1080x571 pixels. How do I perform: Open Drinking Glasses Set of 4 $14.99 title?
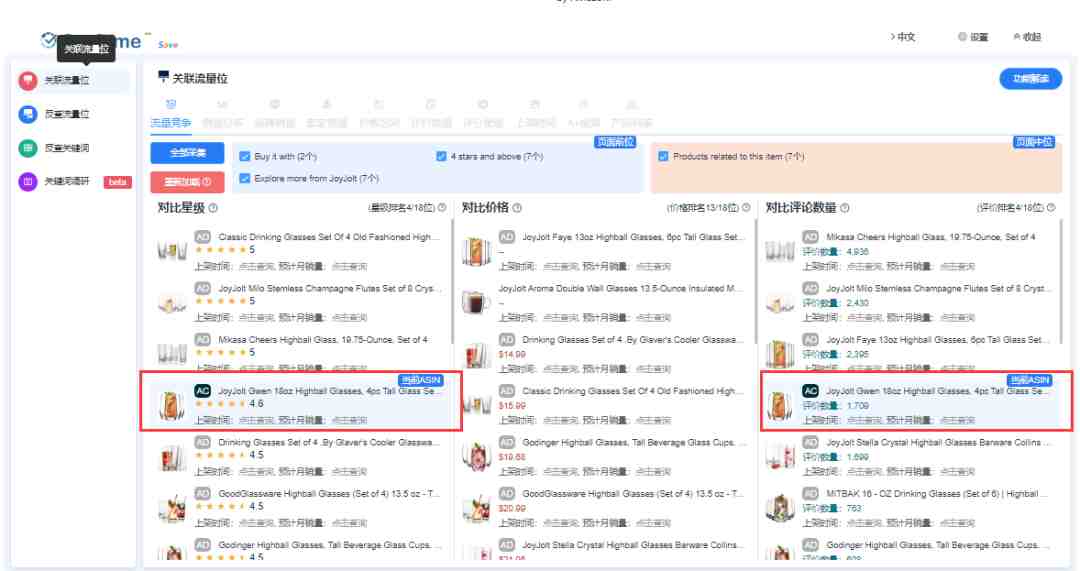coord(632,340)
